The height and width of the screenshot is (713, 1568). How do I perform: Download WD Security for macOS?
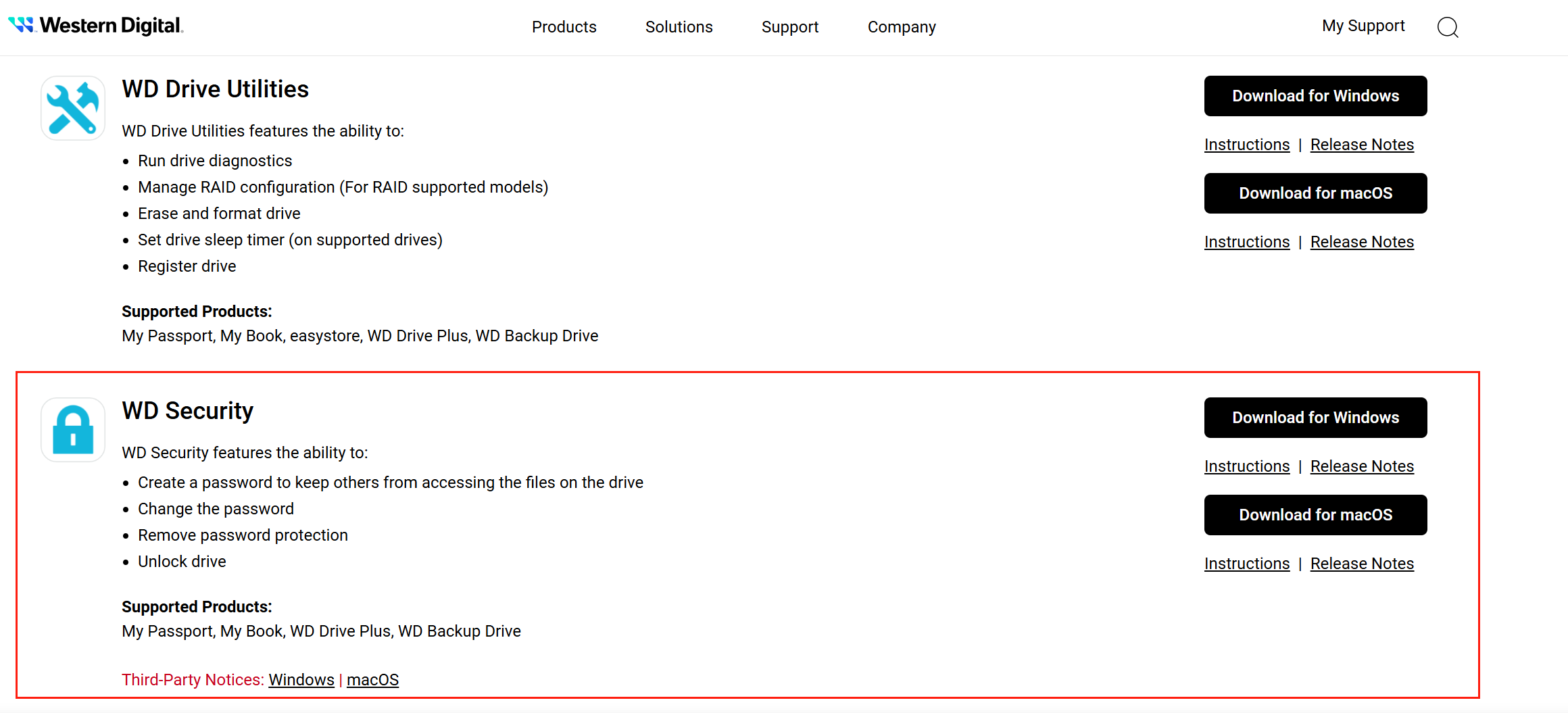[x=1315, y=515]
